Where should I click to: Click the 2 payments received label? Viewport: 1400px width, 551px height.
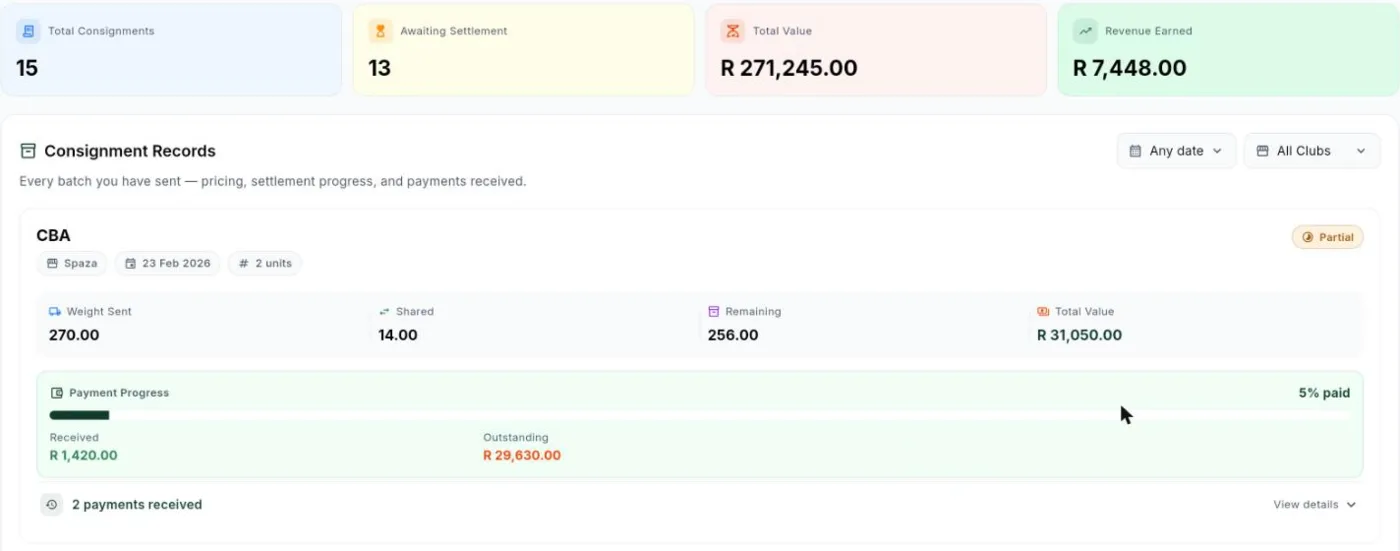coord(137,505)
